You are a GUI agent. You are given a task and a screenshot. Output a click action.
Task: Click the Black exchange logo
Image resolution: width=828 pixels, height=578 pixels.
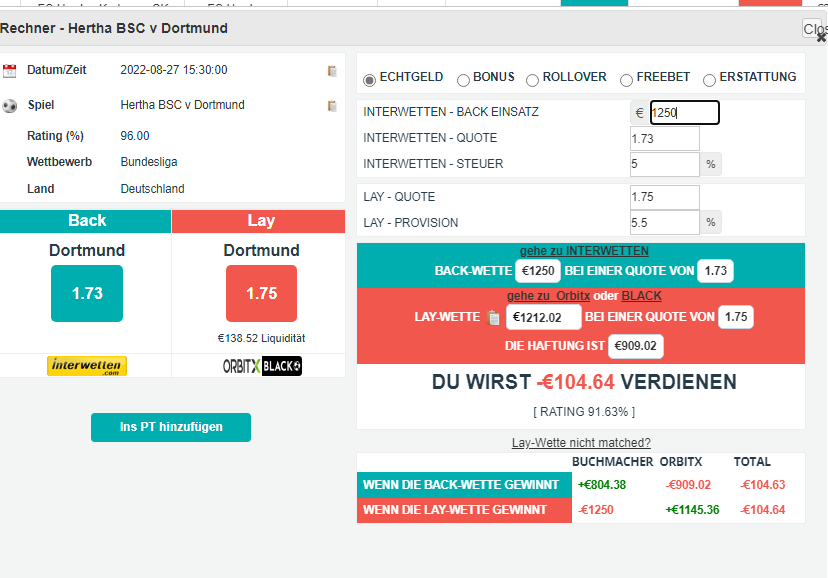[281, 366]
